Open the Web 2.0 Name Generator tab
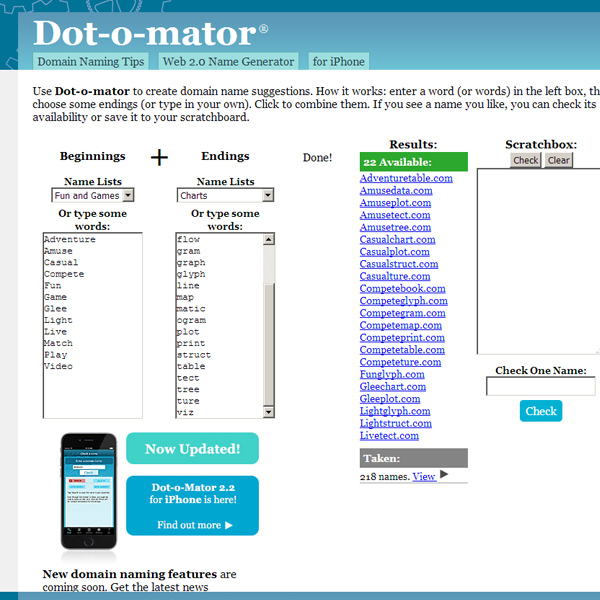Viewport: 600px width, 600px height. pyautogui.click(x=228, y=61)
